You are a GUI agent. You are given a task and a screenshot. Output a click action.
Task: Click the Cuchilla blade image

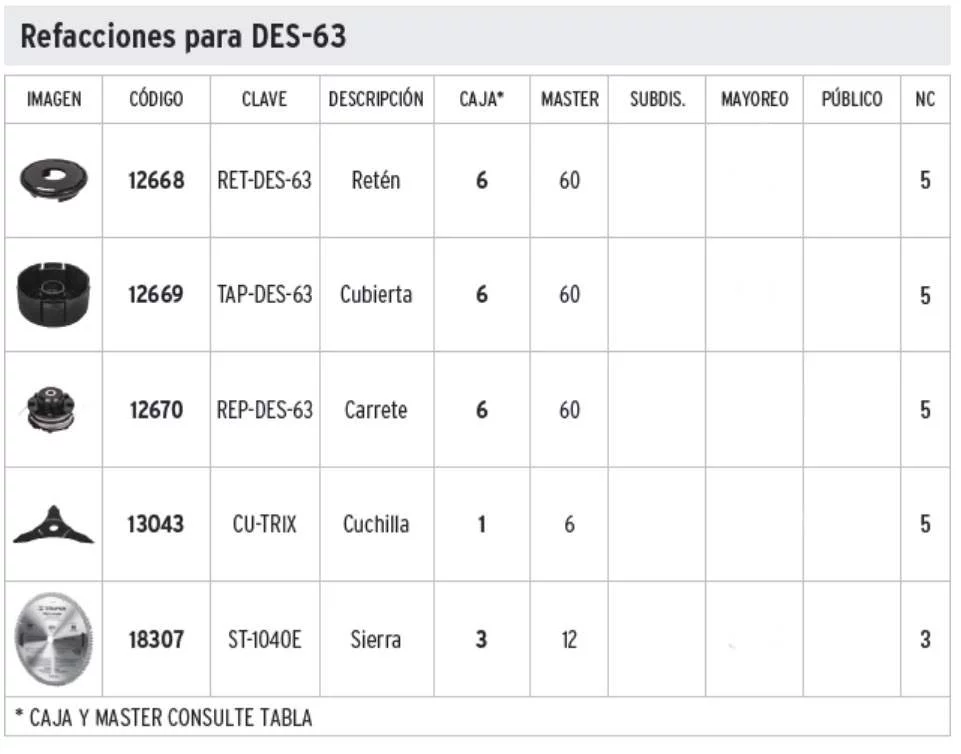coord(54,525)
